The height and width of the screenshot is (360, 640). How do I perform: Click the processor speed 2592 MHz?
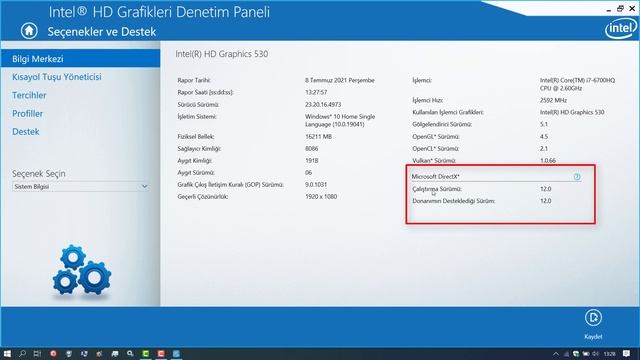[x=553, y=100]
